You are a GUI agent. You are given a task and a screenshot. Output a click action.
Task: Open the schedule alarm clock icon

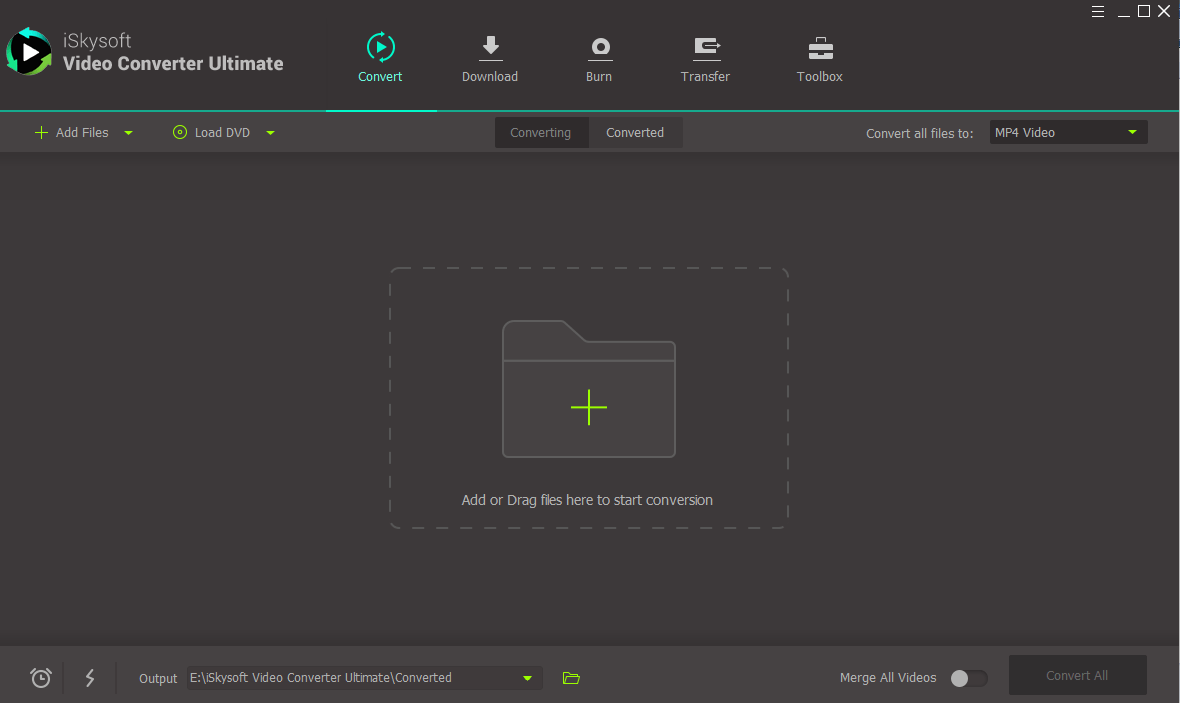(41, 677)
